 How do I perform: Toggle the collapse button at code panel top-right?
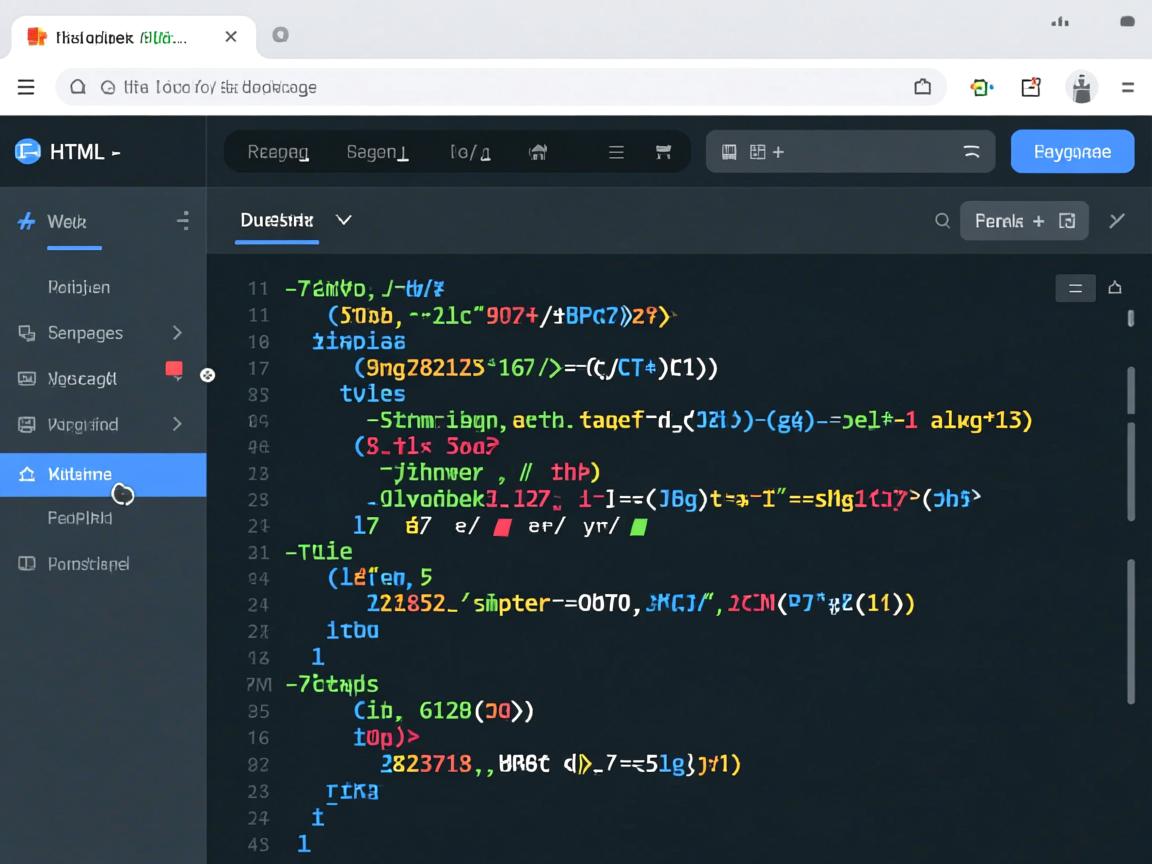click(x=1075, y=288)
